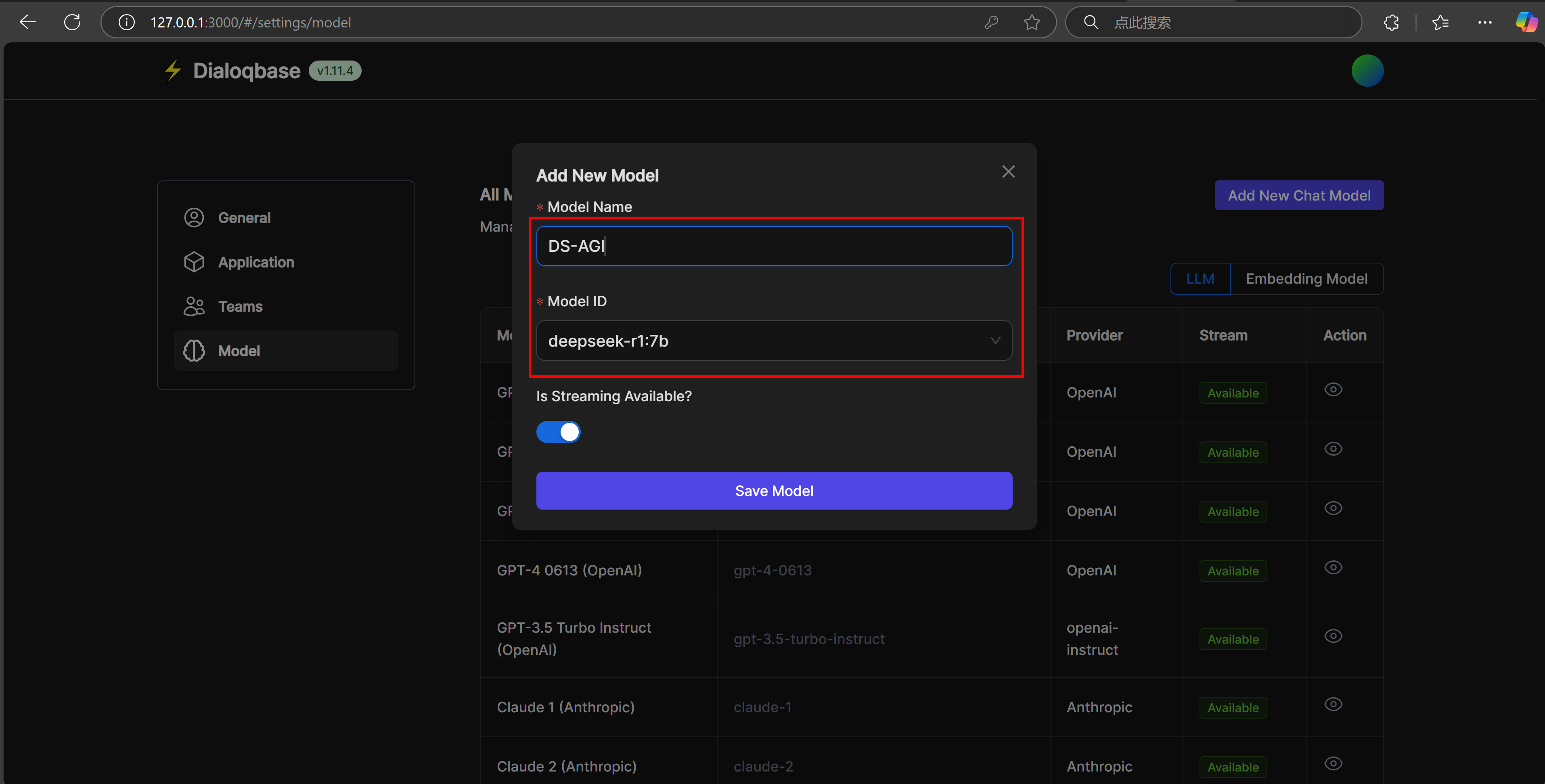Switch to the Embedding Model tab

[1306, 279]
